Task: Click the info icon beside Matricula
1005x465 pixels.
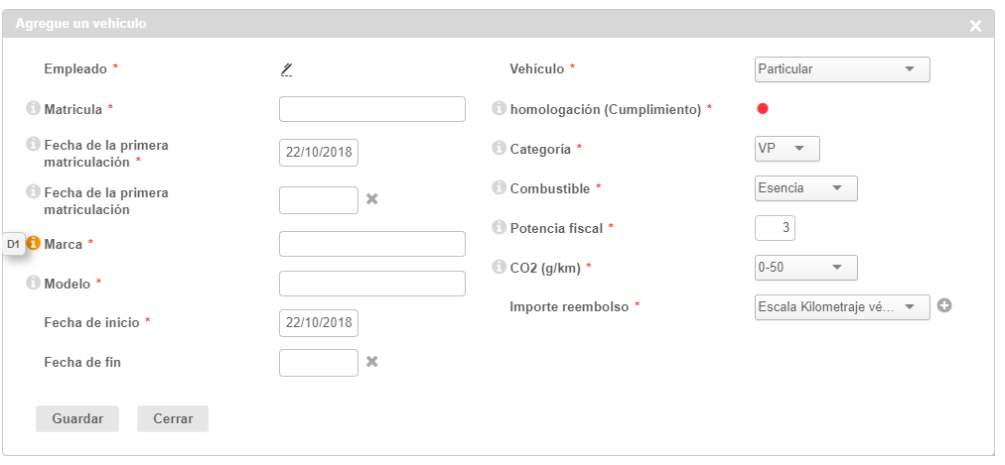Action: [33, 108]
